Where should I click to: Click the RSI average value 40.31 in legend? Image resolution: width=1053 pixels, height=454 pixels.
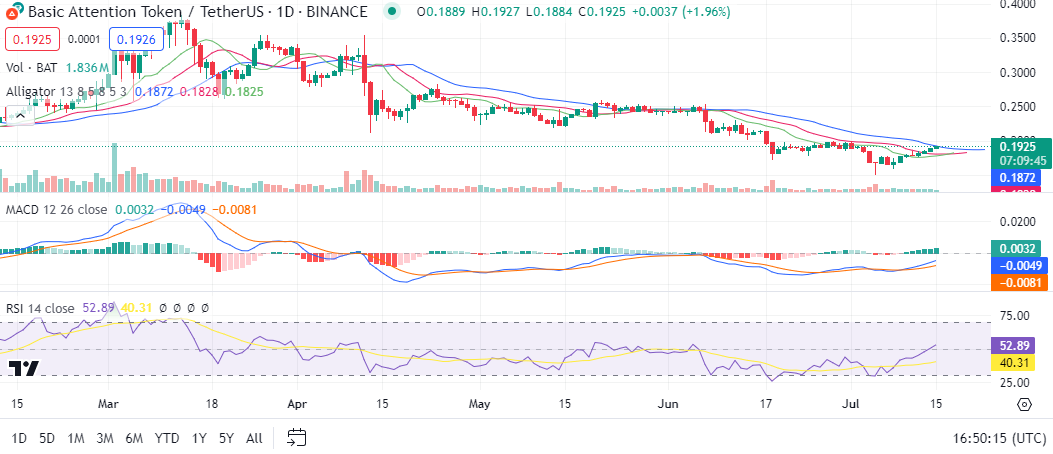click(x=136, y=308)
